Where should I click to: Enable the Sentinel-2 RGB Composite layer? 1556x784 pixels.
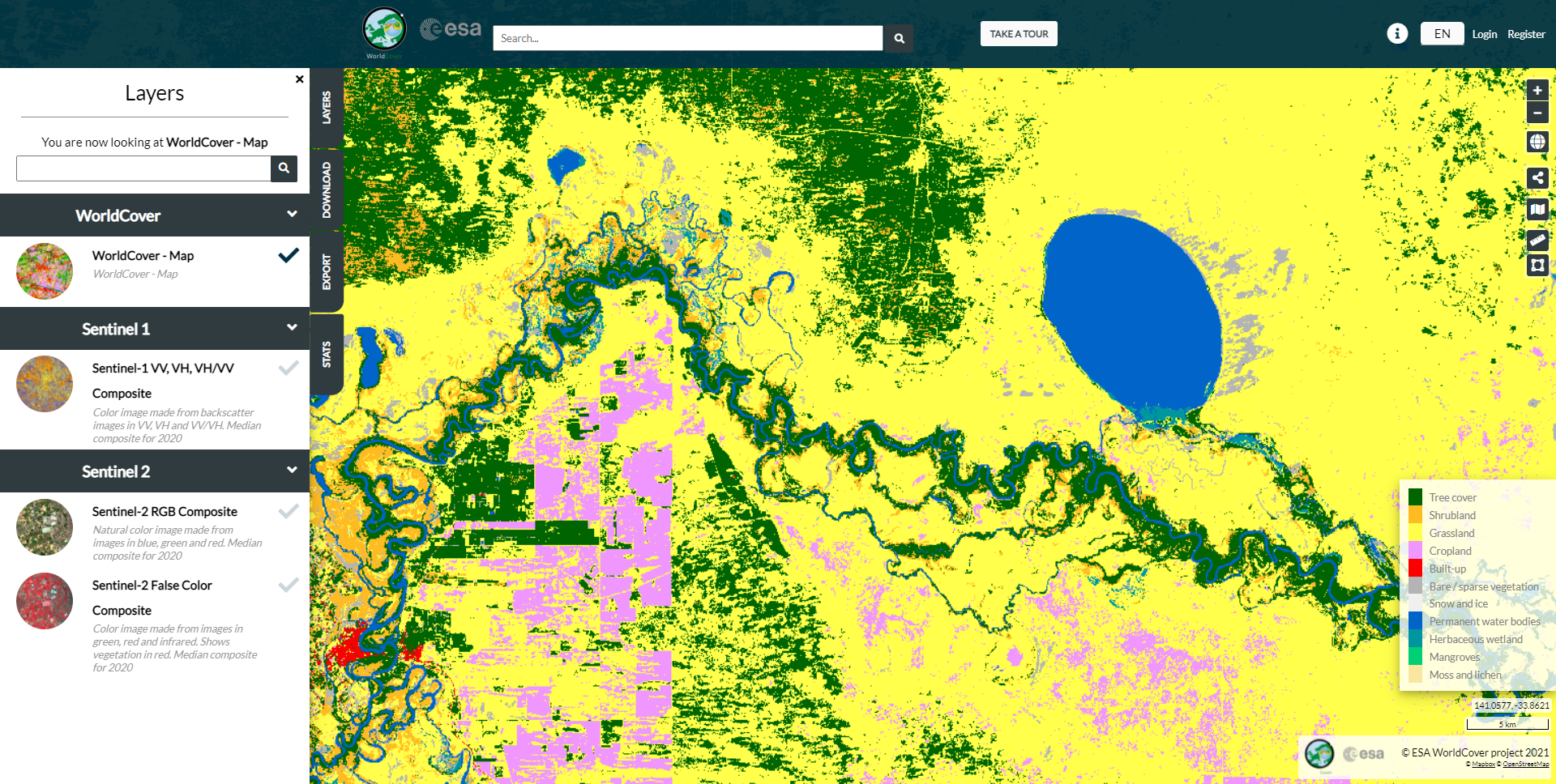coord(289,511)
